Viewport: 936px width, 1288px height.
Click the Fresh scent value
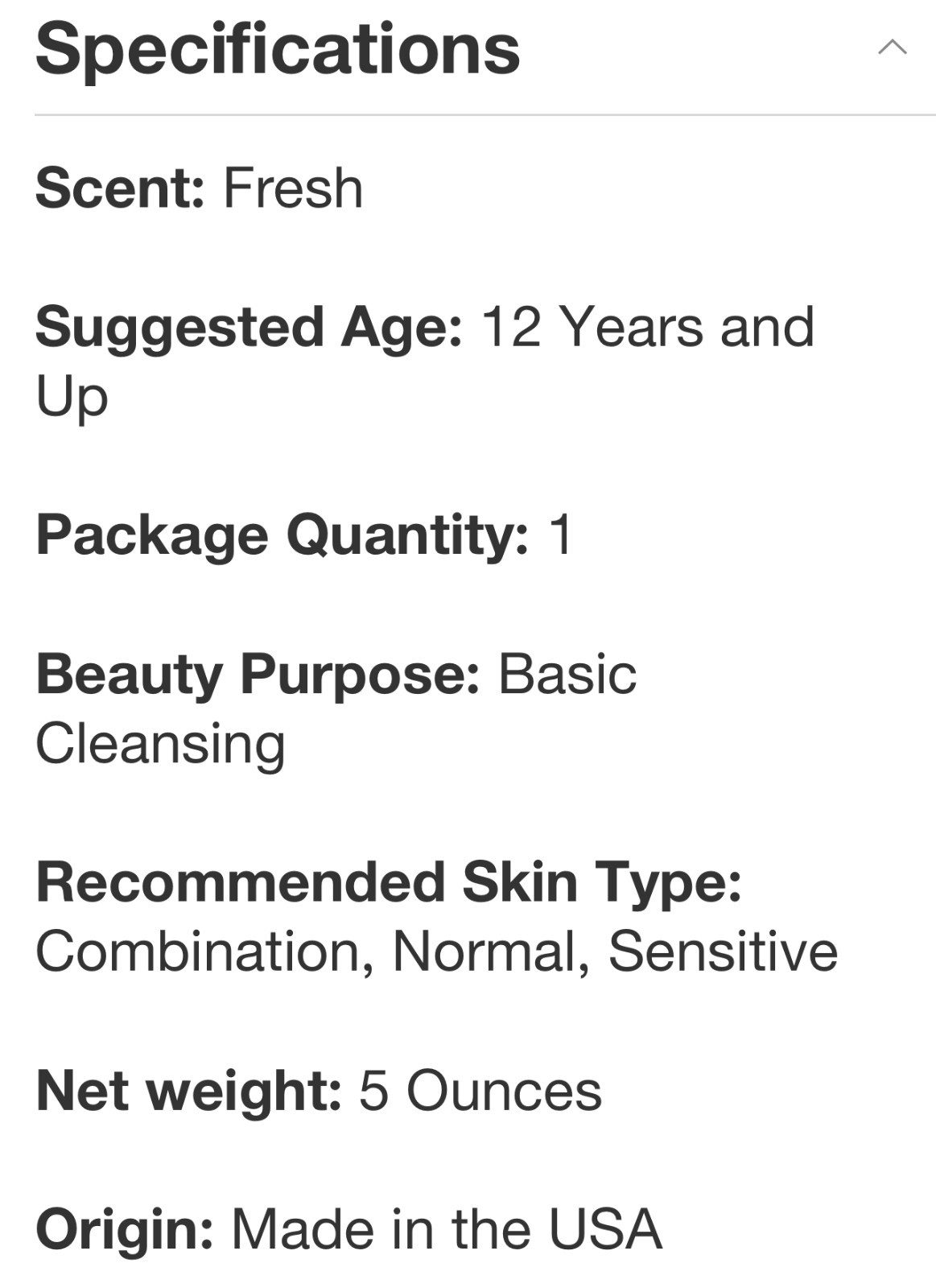[x=293, y=188]
